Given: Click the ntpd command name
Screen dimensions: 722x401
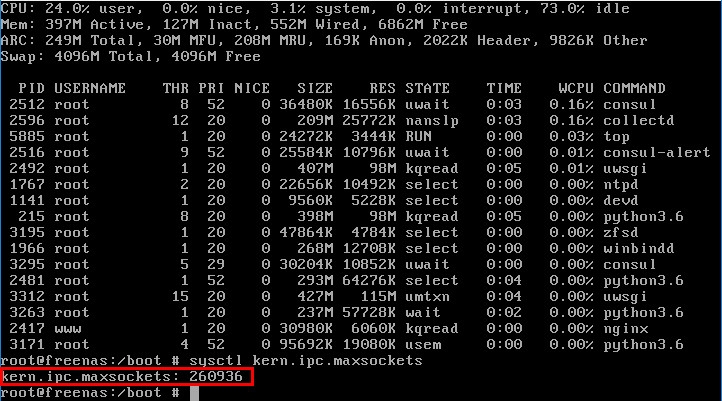Looking at the screenshot, I should point(621,184).
